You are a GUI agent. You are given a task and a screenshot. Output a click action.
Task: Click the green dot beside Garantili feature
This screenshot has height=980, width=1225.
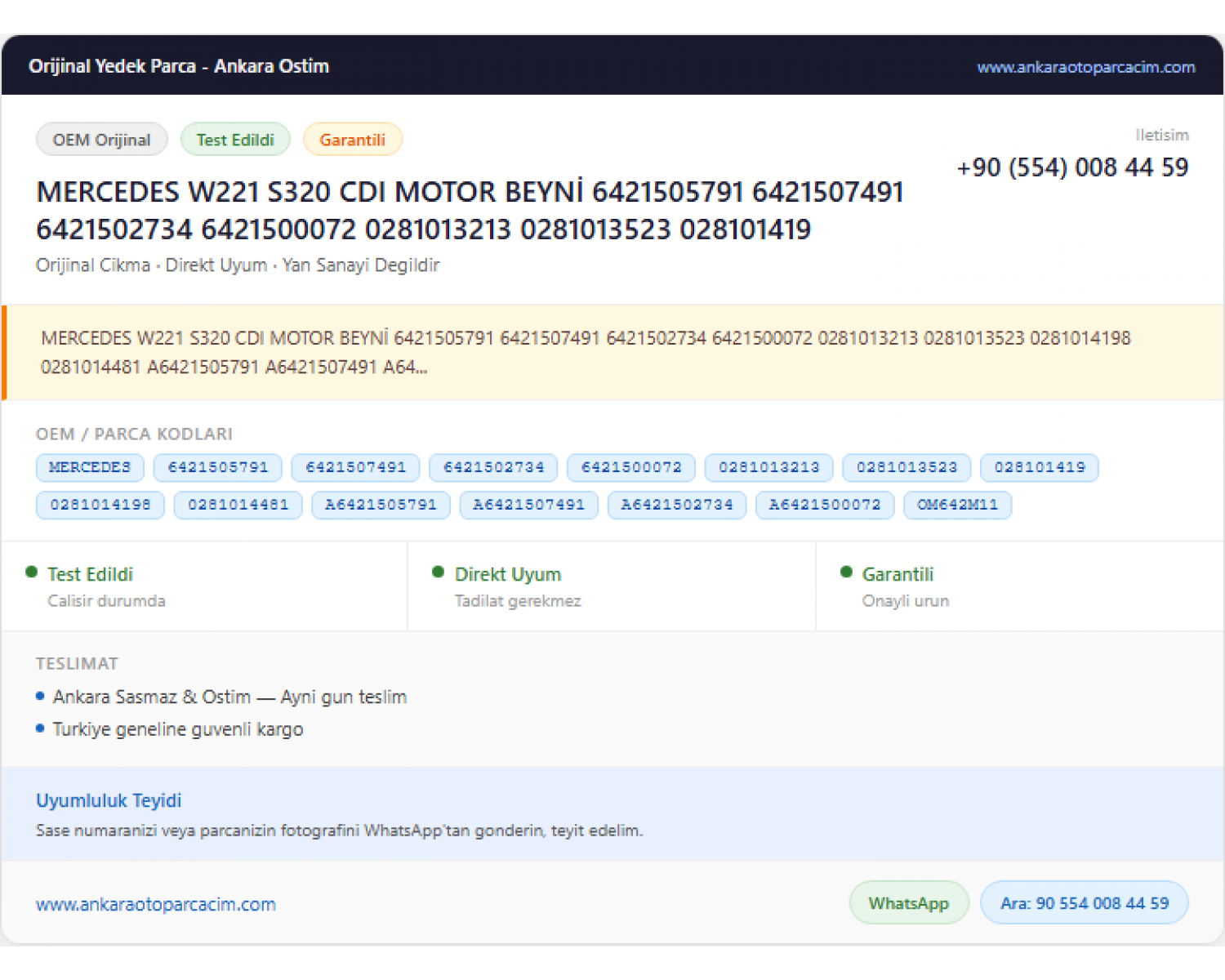coord(846,572)
